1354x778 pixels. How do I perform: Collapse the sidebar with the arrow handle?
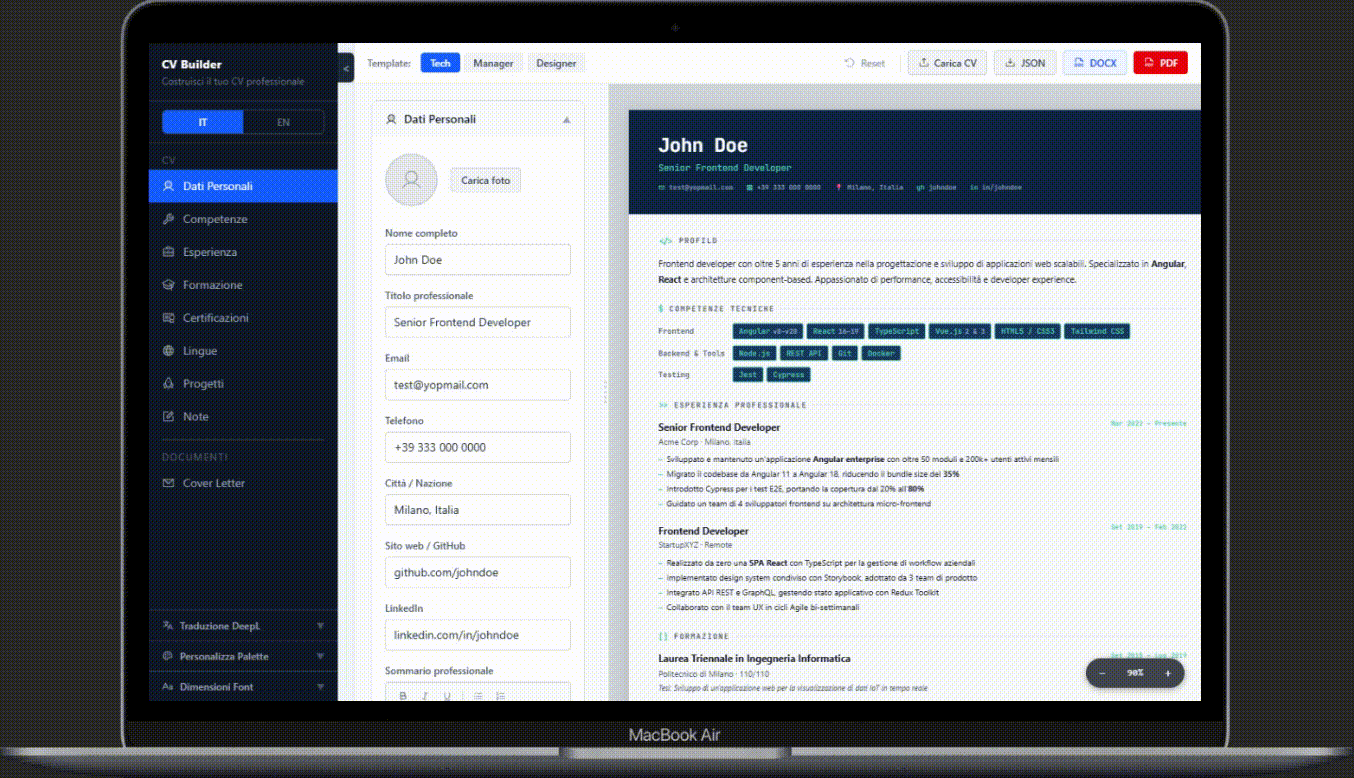(346, 69)
